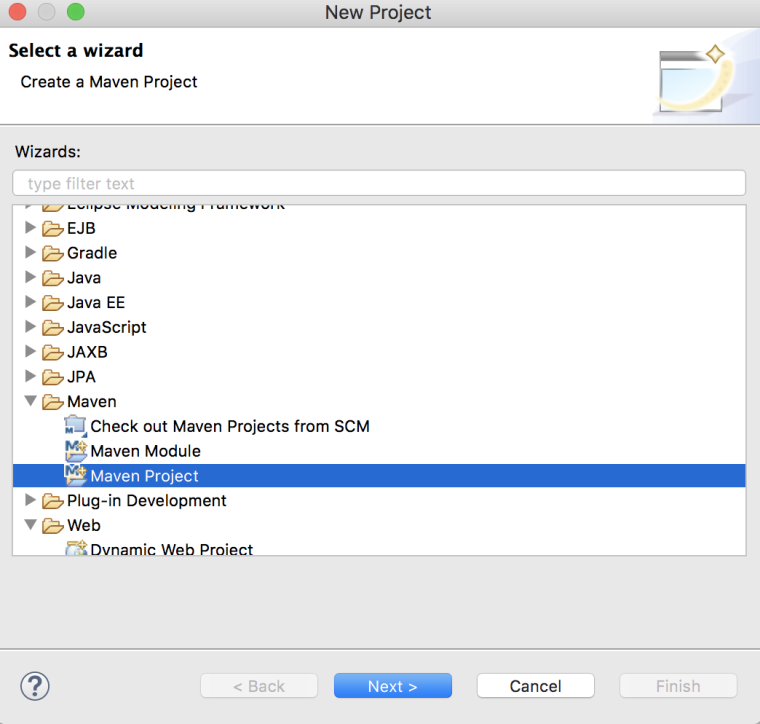This screenshot has height=724, width=760.
Task: Select the Plug-in Development label
Action: click(147, 501)
